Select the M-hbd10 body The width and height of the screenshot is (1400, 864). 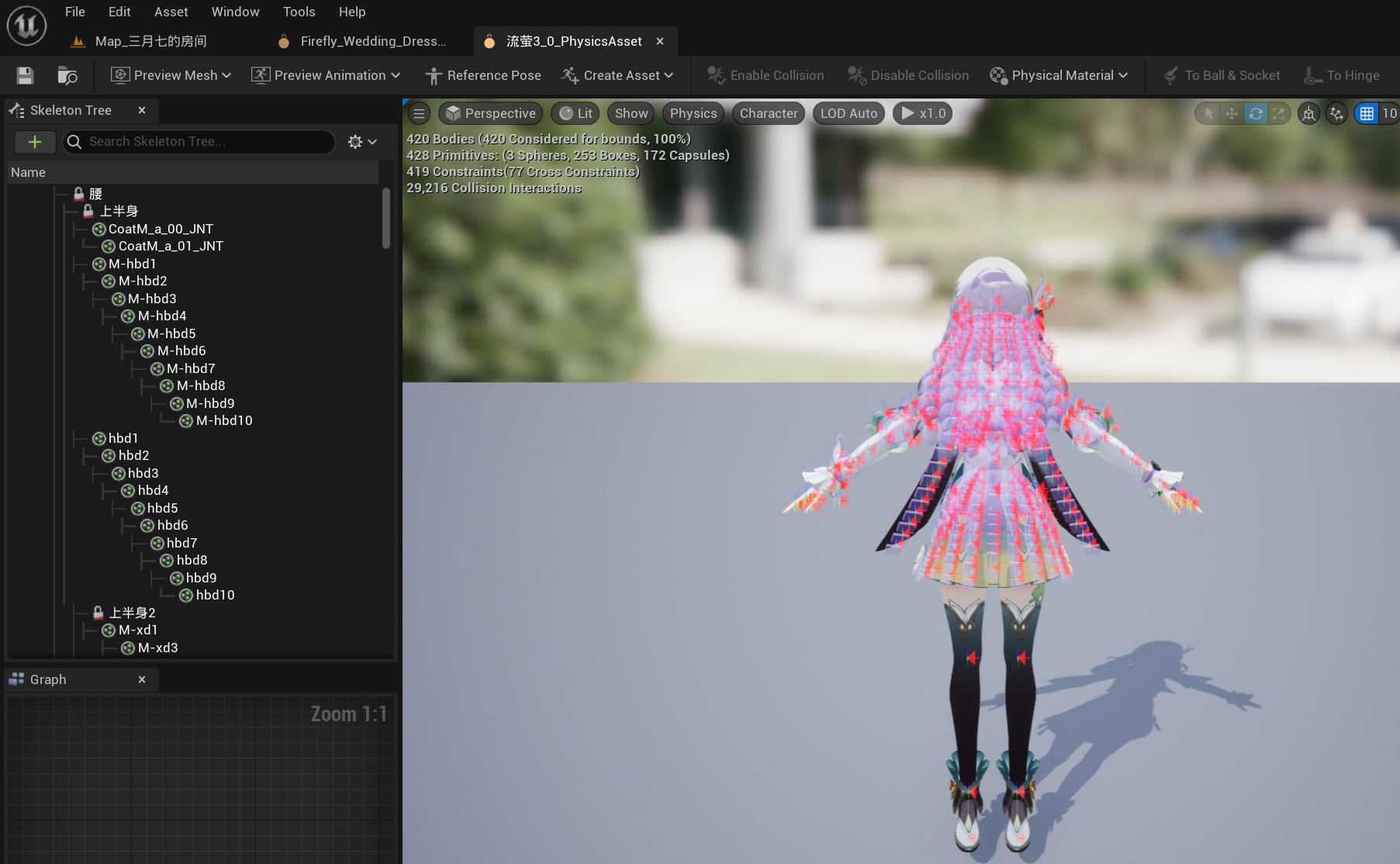(224, 420)
